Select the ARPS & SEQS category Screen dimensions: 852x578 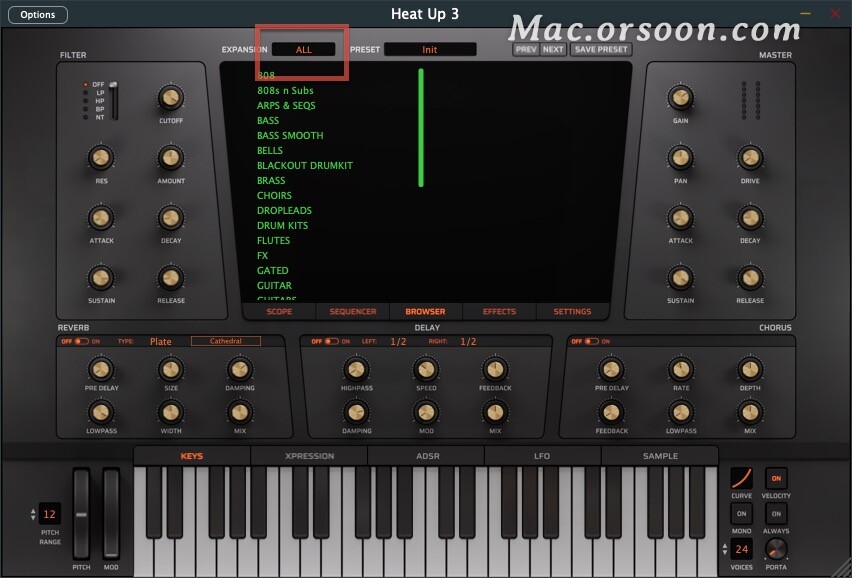pos(286,105)
